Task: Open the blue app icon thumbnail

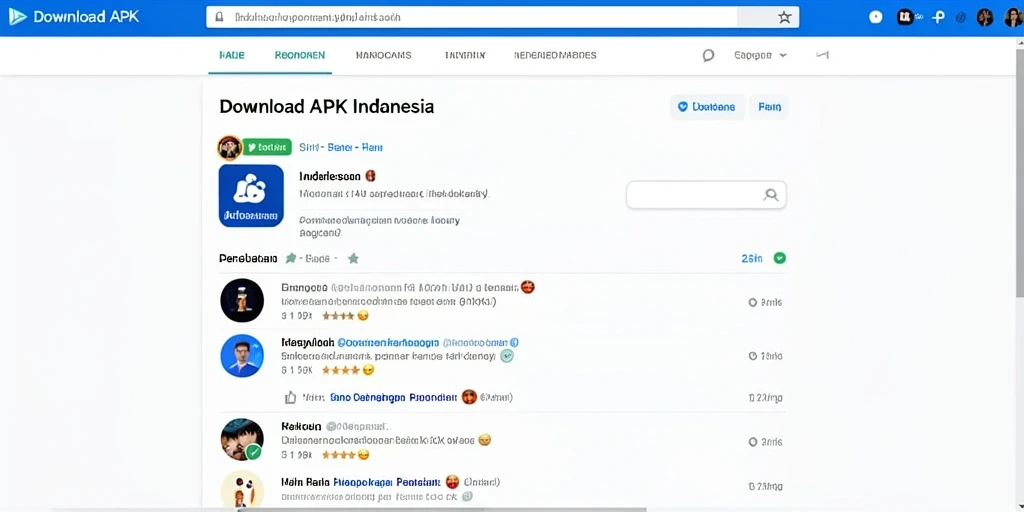Action: [251, 195]
